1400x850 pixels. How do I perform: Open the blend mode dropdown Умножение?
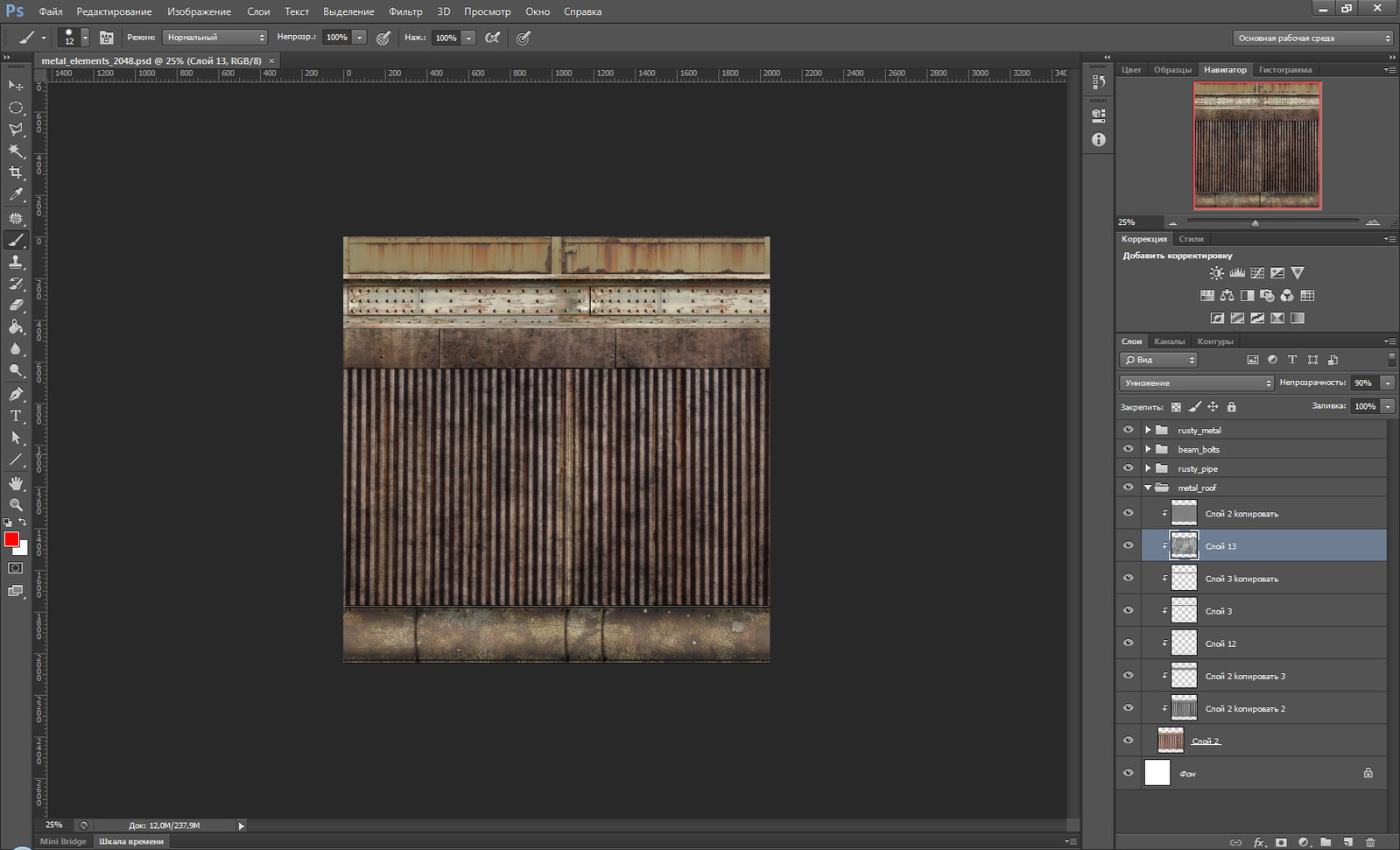point(1196,383)
